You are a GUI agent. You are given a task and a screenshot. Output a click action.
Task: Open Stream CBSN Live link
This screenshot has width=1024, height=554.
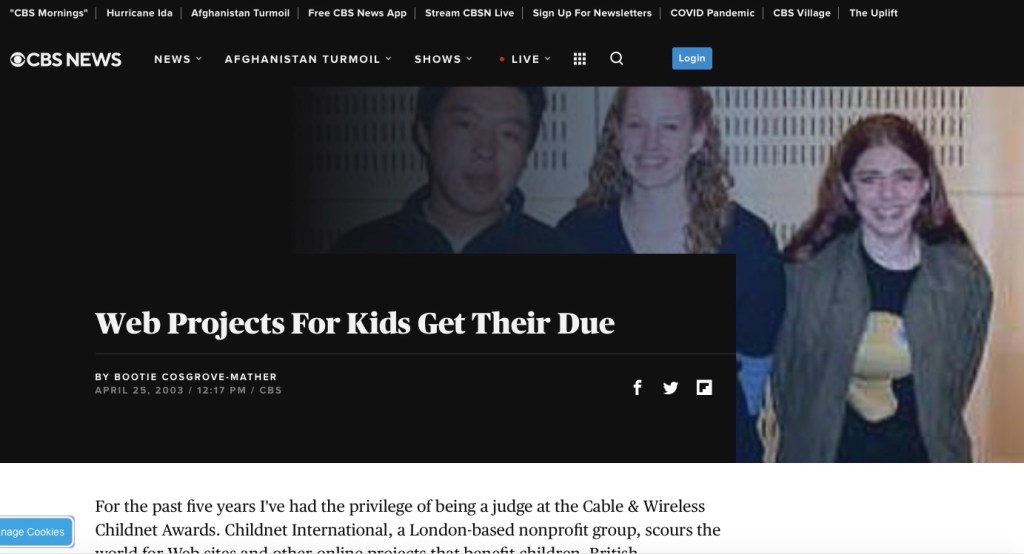470,12
